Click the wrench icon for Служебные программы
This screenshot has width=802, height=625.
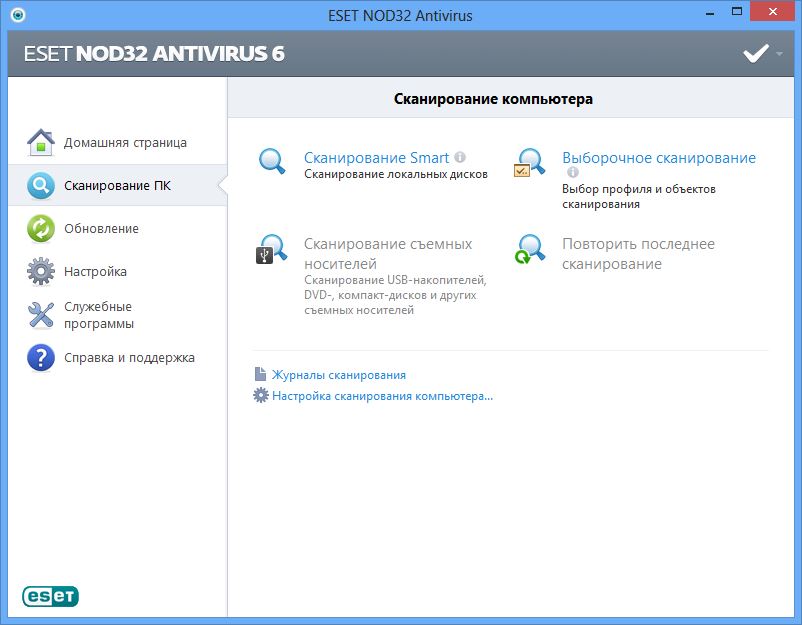(x=40, y=315)
